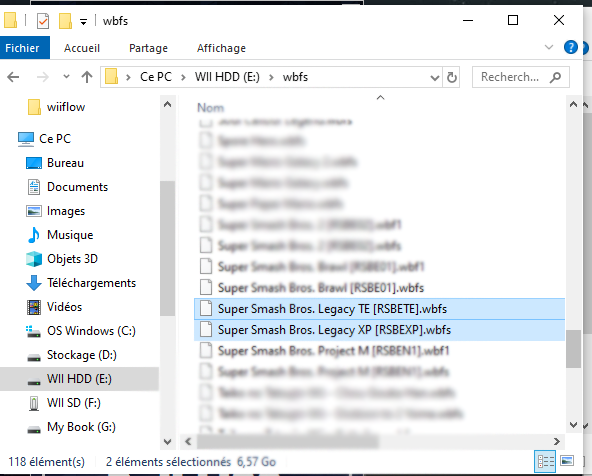Click the Bureau desktop icon
This screenshot has width=592, height=476.
(x=34, y=163)
